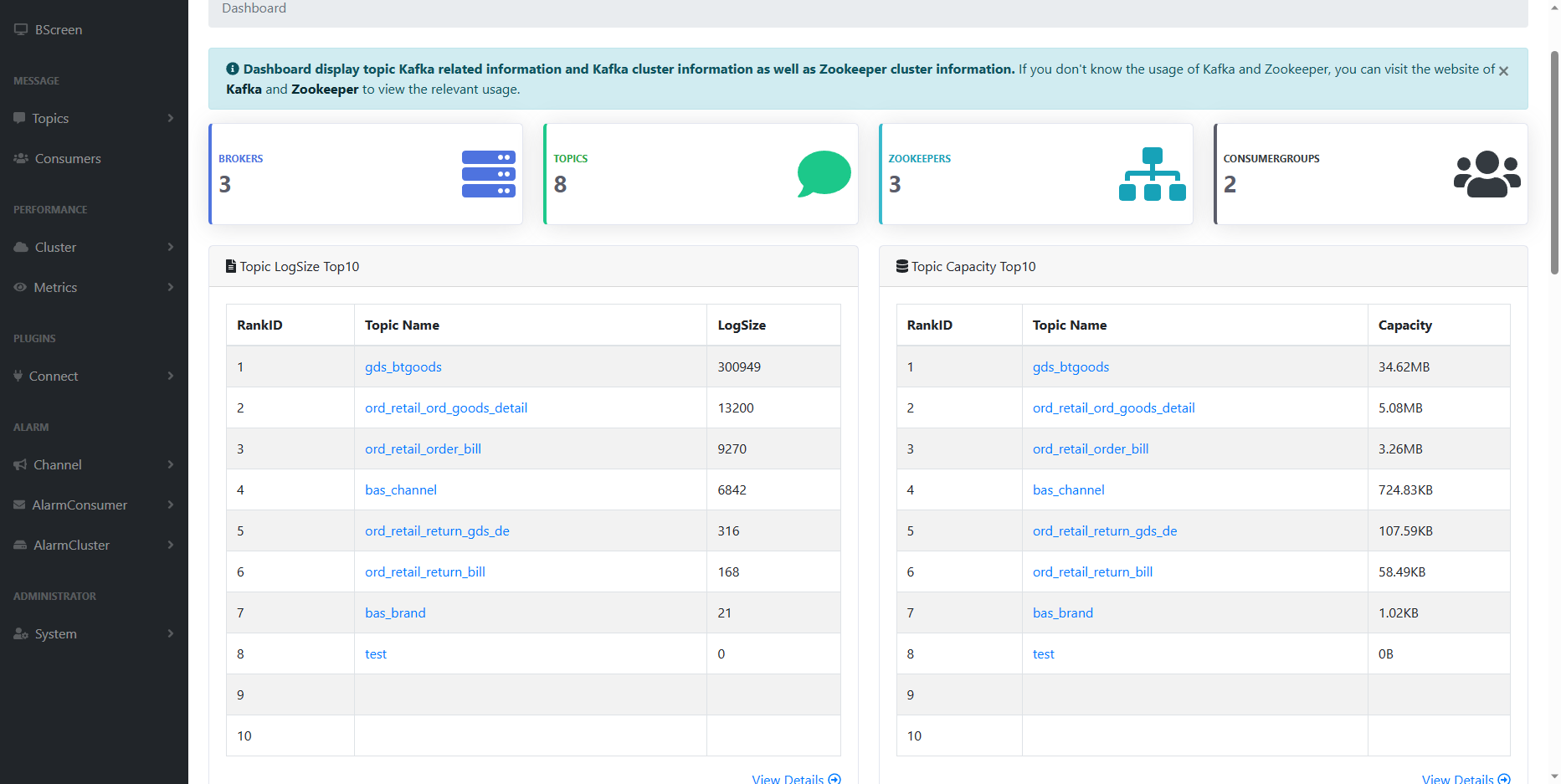
Task: Open bas_channel in Capacity table
Action: coord(1069,489)
